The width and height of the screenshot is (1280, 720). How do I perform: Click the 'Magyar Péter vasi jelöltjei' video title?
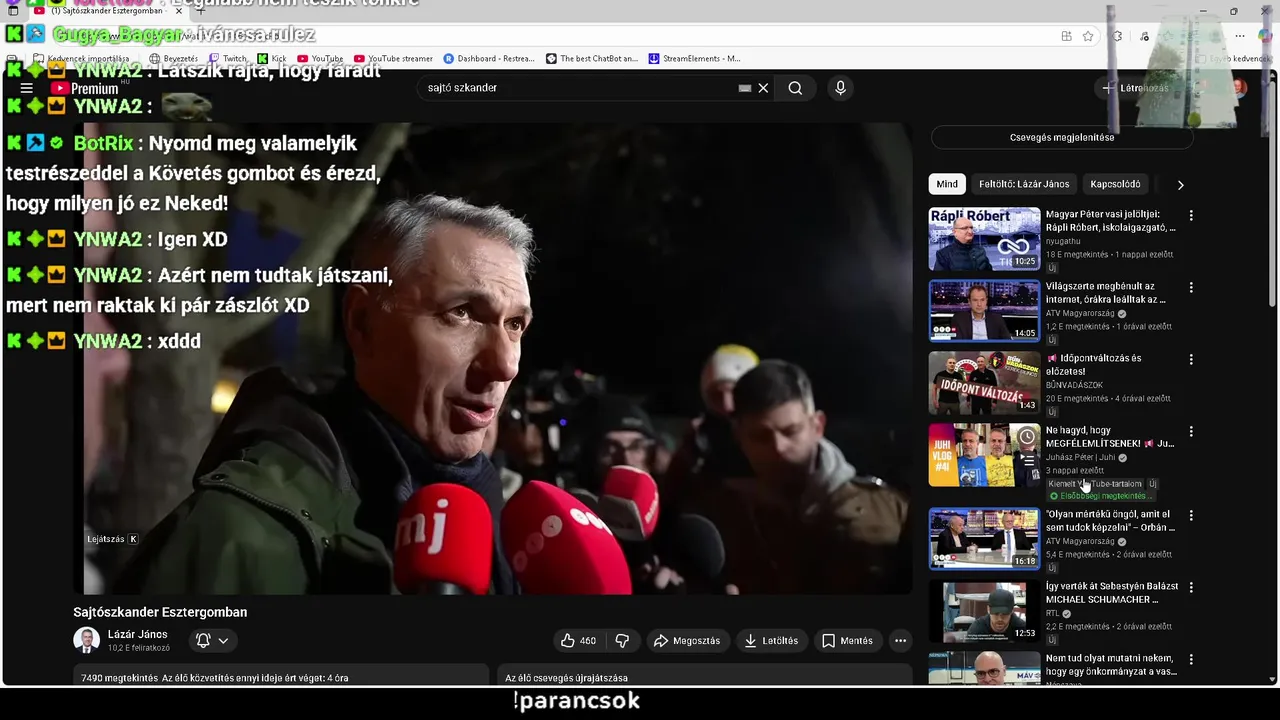[x=1110, y=221]
